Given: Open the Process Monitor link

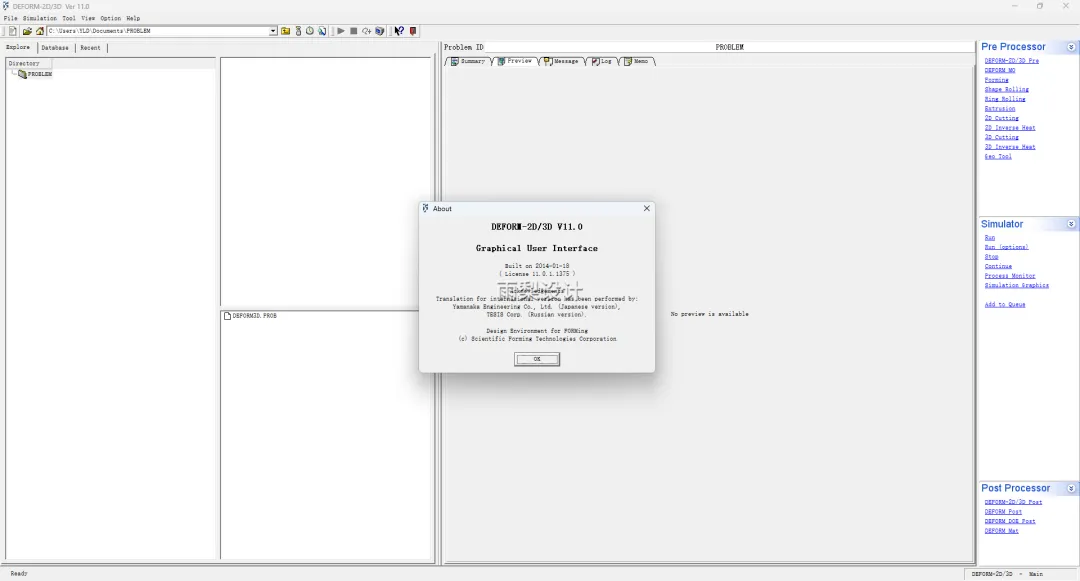Looking at the screenshot, I should point(1010,276).
